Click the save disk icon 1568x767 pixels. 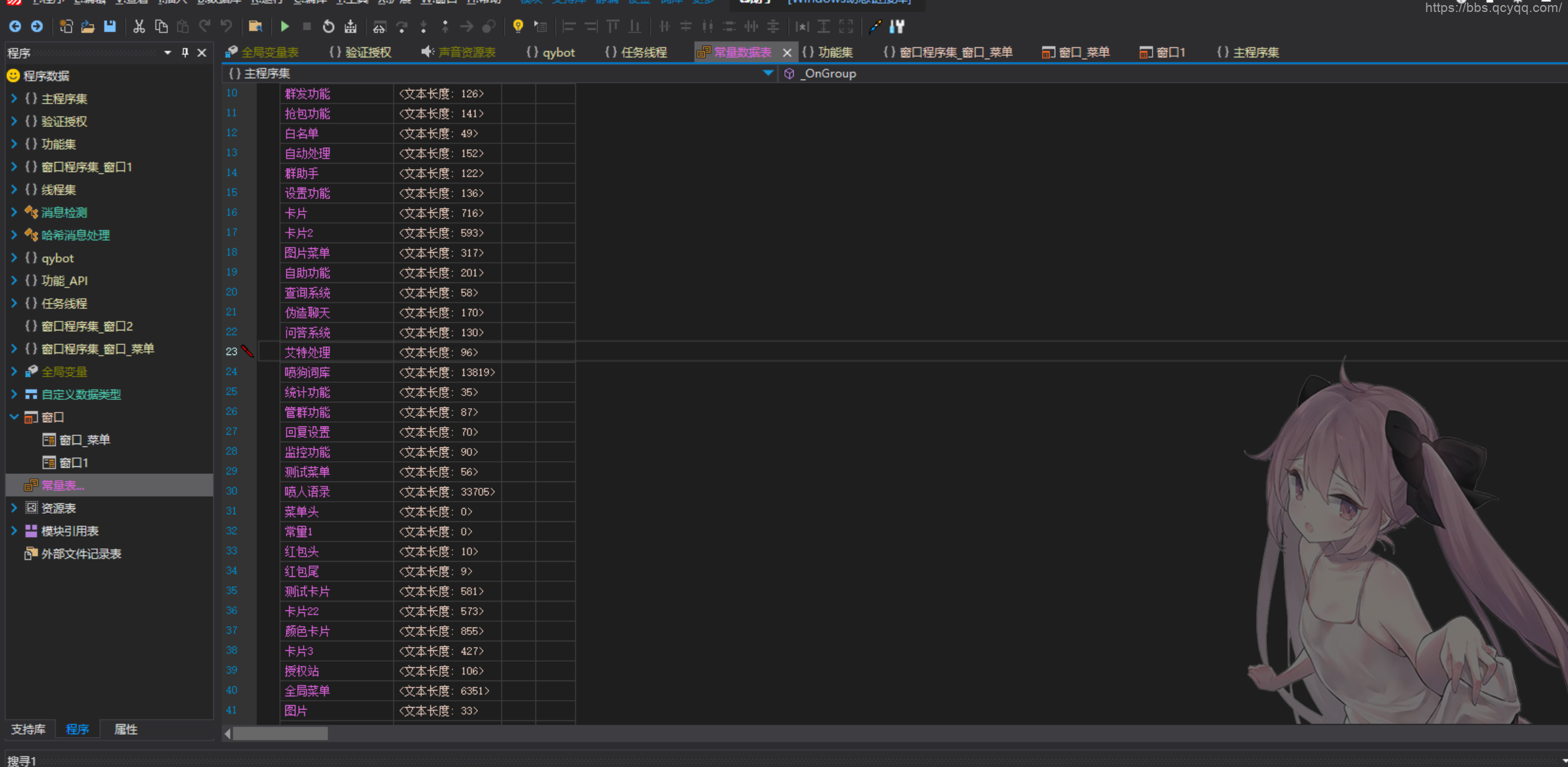[x=110, y=27]
